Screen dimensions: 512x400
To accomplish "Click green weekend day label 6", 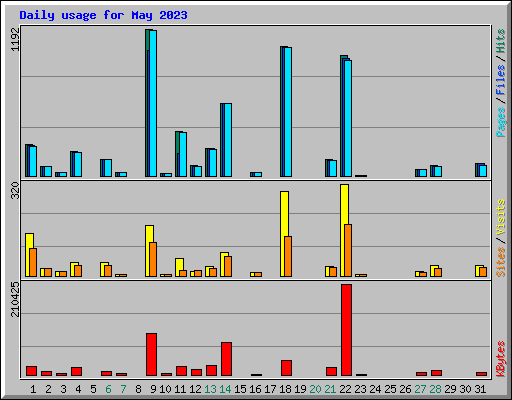I will tap(108, 389).
